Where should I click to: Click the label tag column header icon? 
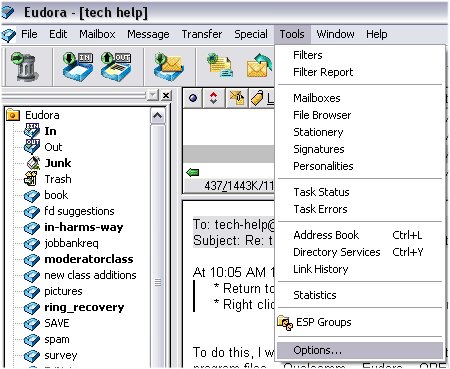pyautogui.click(x=257, y=98)
